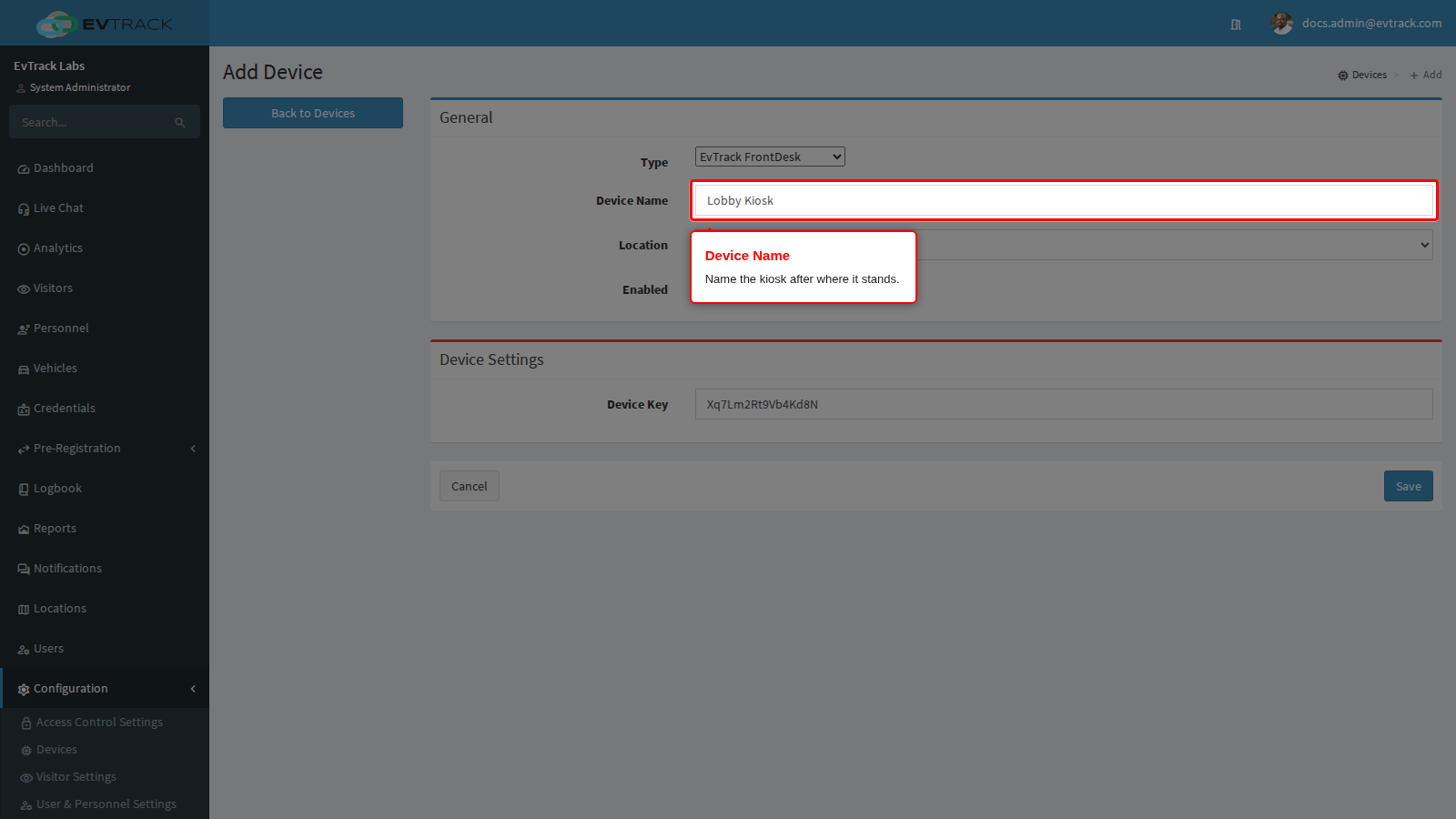The height and width of the screenshot is (819, 1456).
Task: Click the EvTrack logo
Action: tap(105, 24)
